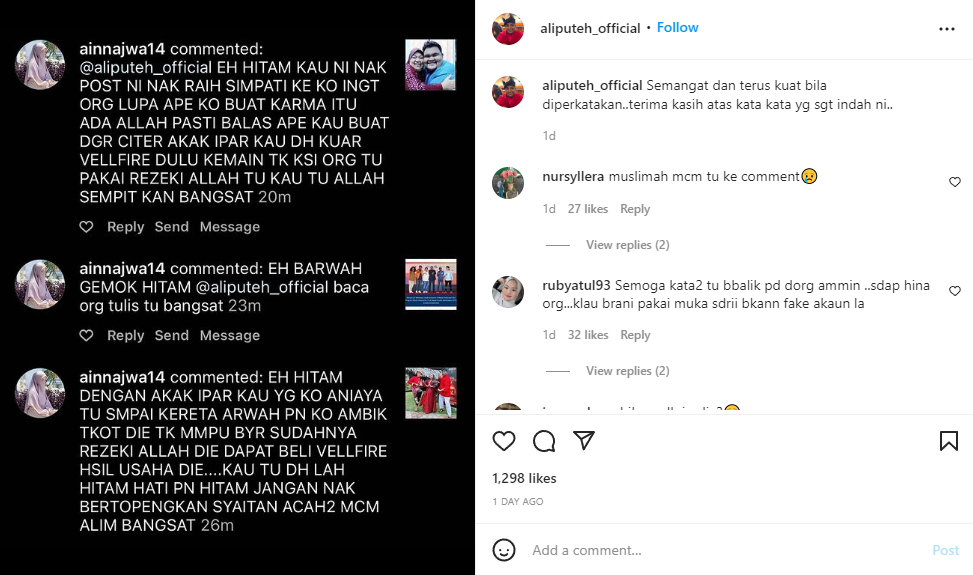This screenshot has height=575, width=973.
Task: Open emoji picker smiley icon
Action: [504, 550]
